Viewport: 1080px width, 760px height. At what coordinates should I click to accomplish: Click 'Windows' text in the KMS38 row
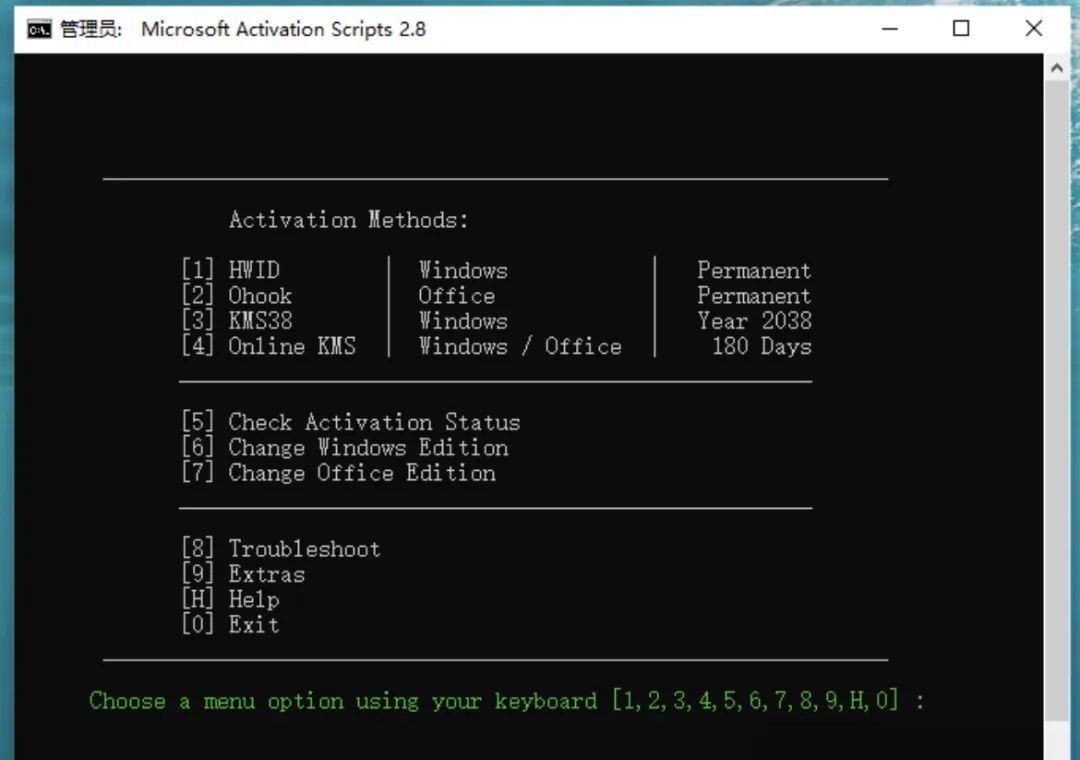click(x=463, y=321)
